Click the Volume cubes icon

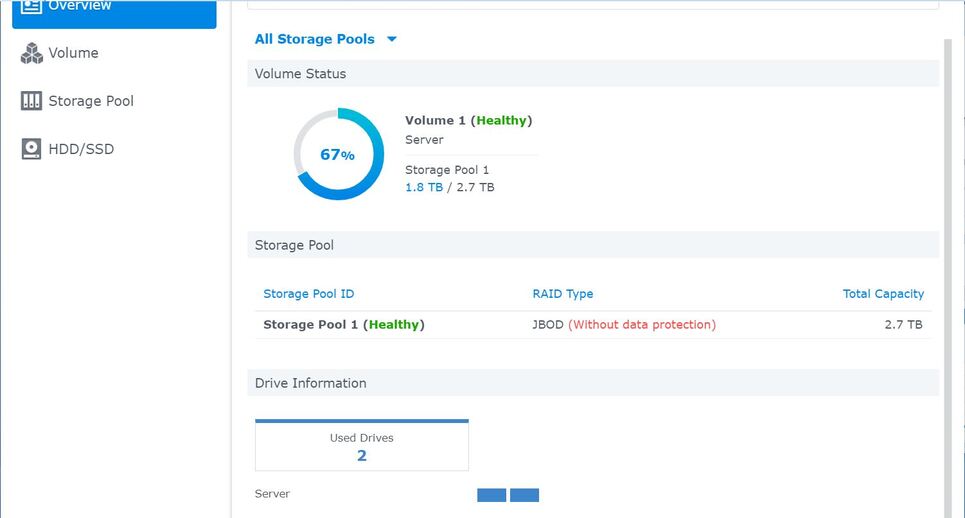[31, 53]
